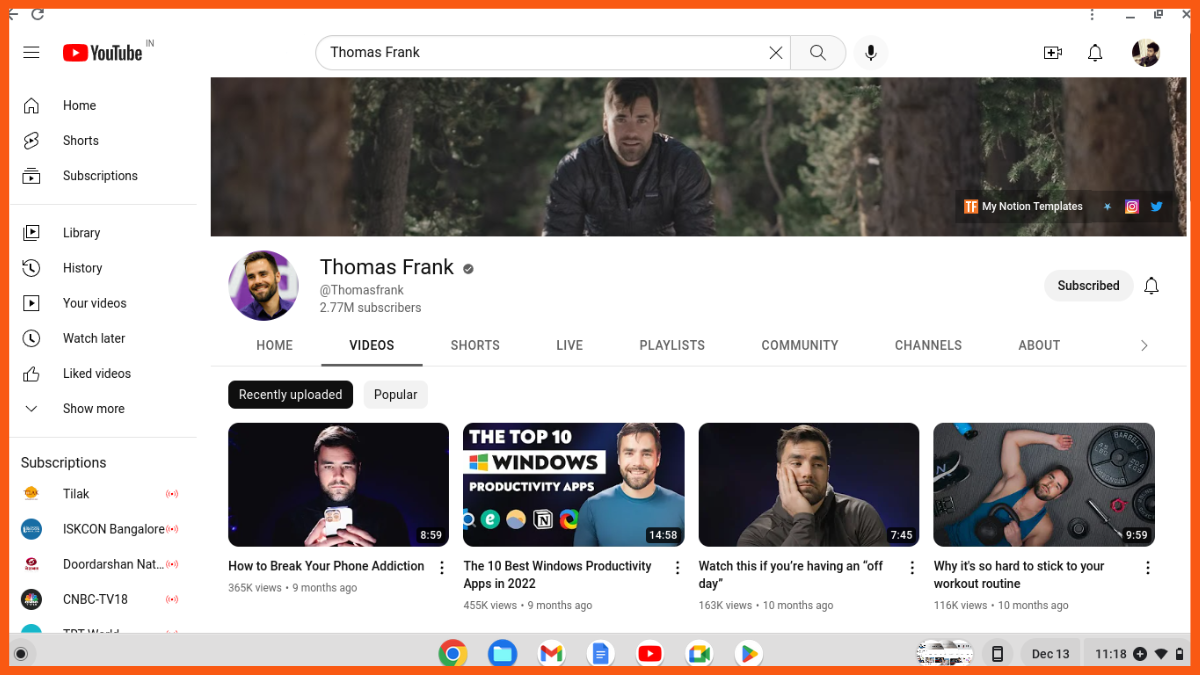Open the account avatar menu

click(1146, 53)
